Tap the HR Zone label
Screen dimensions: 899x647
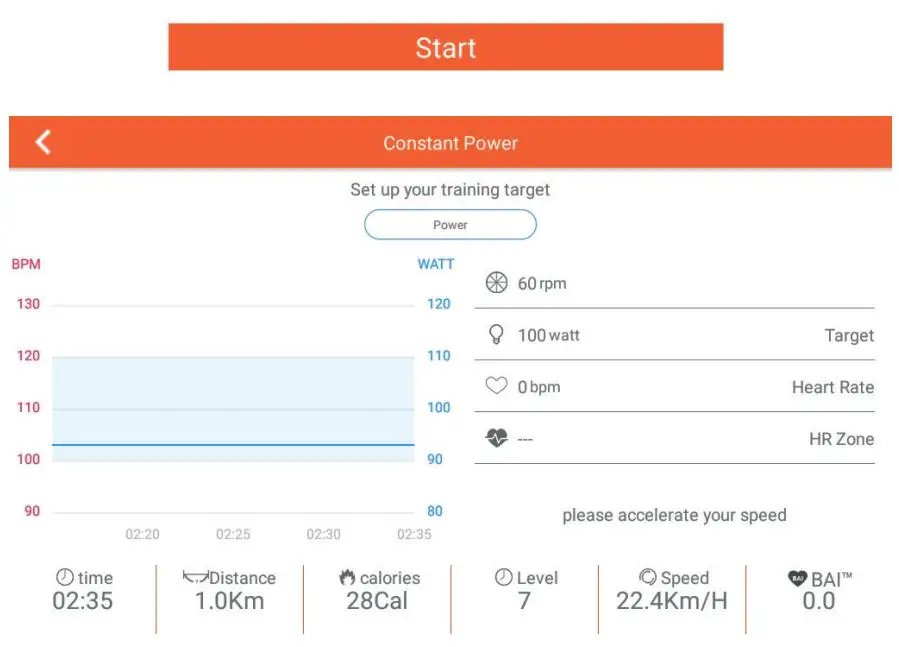point(841,440)
